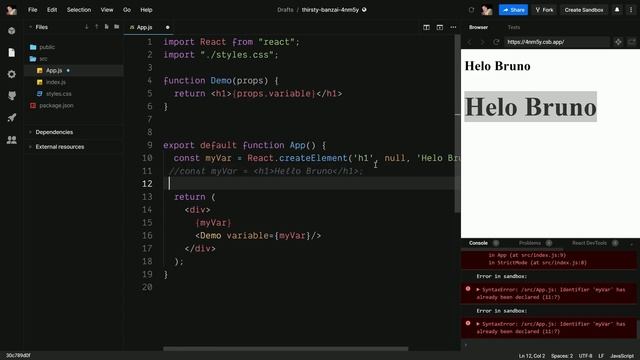Click the thirsty-banzai-4nm5y sandbox title
The image size is (640, 360).
coord(330,10)
